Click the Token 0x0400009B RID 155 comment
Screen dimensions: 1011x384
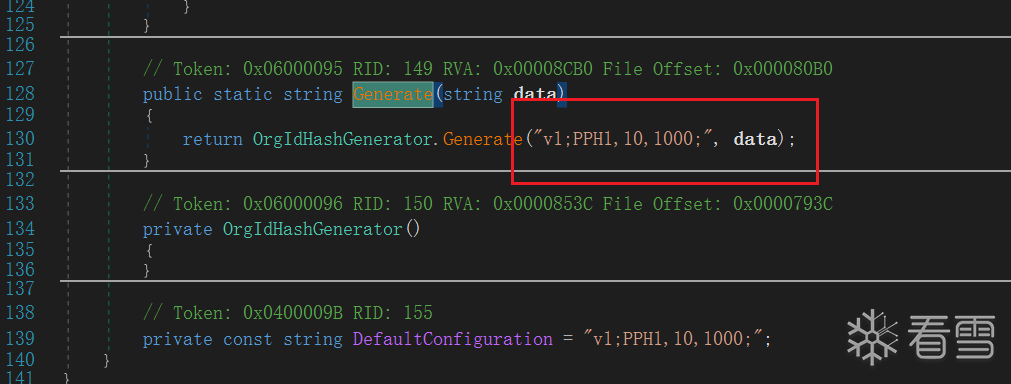[x=288, y=312]
